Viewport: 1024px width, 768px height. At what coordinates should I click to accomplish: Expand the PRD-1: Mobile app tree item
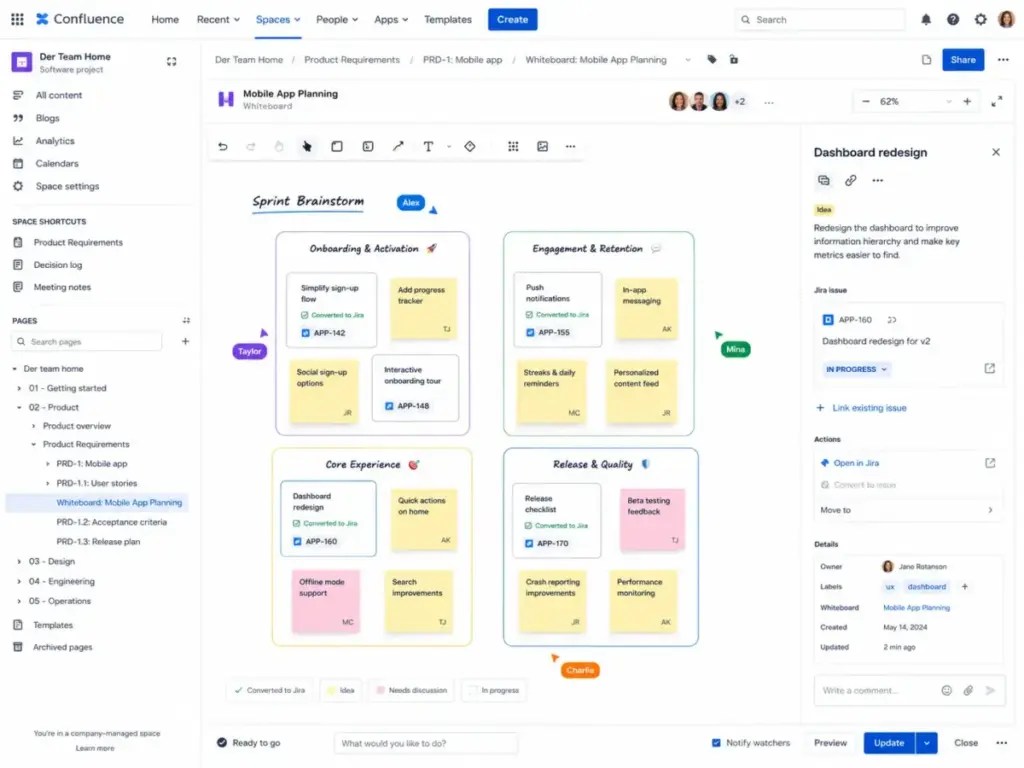click(x=47, y=464)
